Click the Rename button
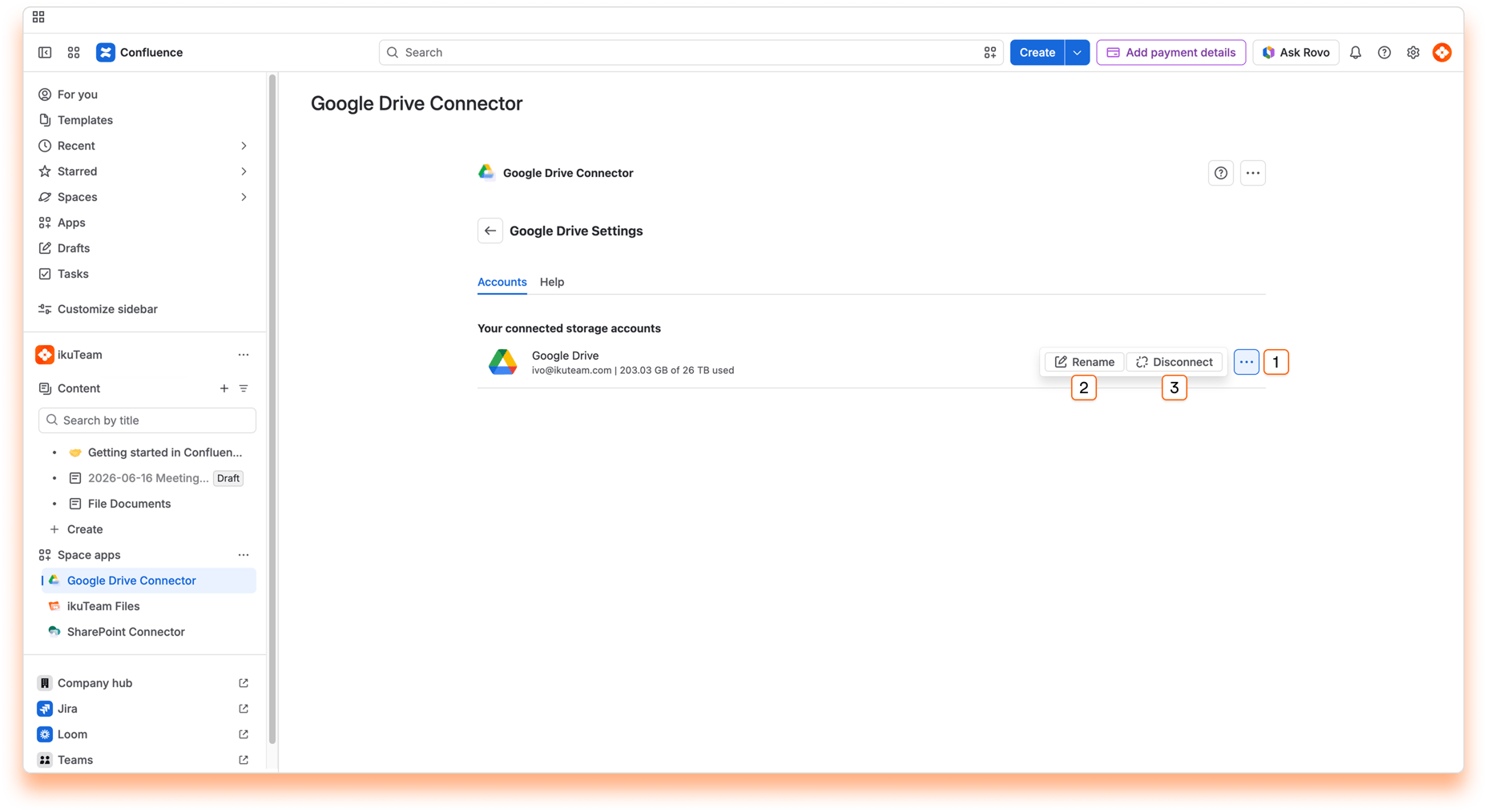The image size is (1487, 812). tap(1084, 362)
